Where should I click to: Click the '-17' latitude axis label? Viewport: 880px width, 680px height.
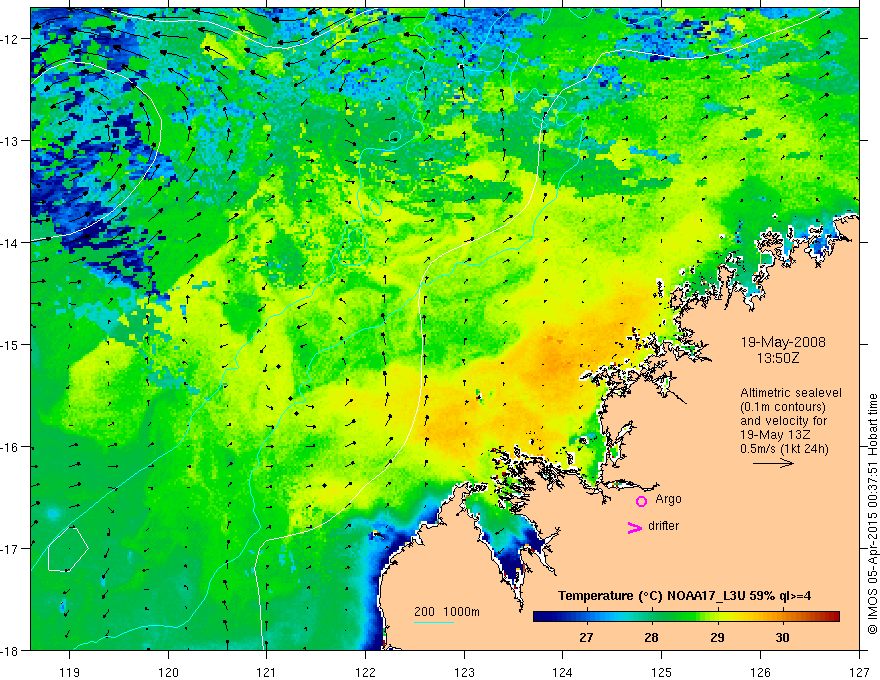(10, 548)
